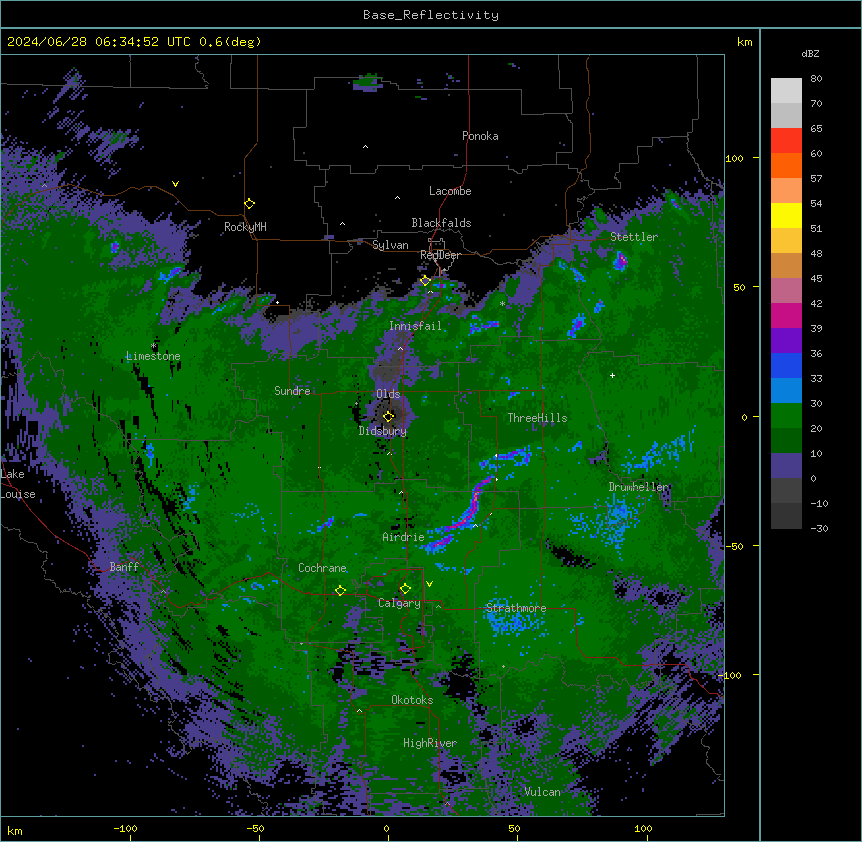This screenshot has width=862, height=842.
Task: Click the ThreeHills label
Action: [x=537, y=418]
